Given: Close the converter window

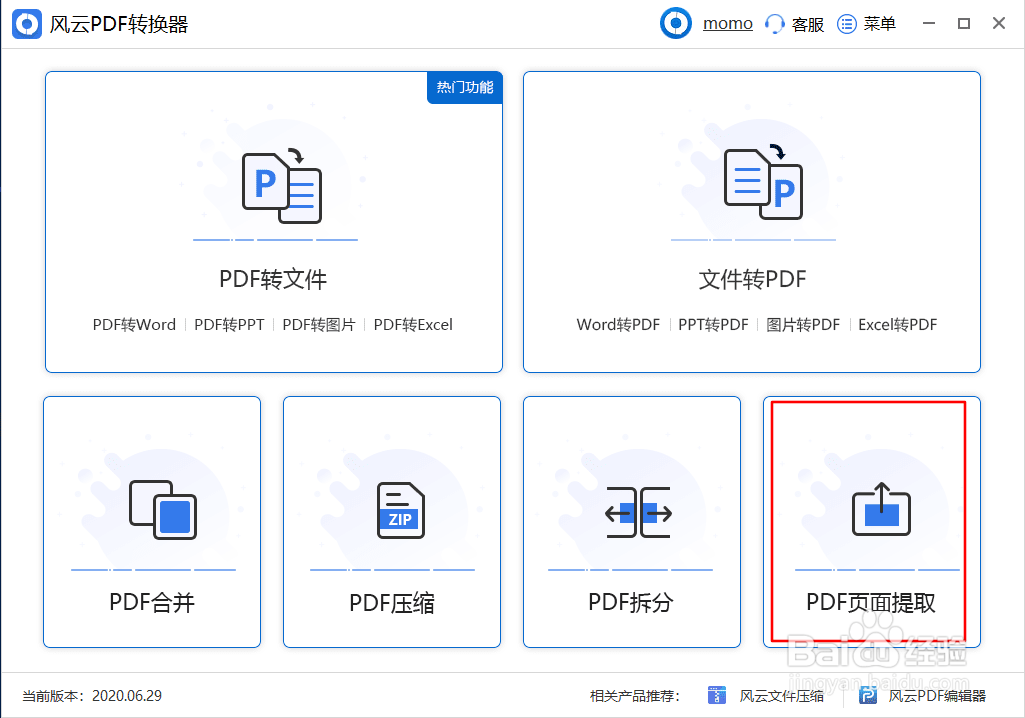Looking at the screenshot, I should click(999, 24).
